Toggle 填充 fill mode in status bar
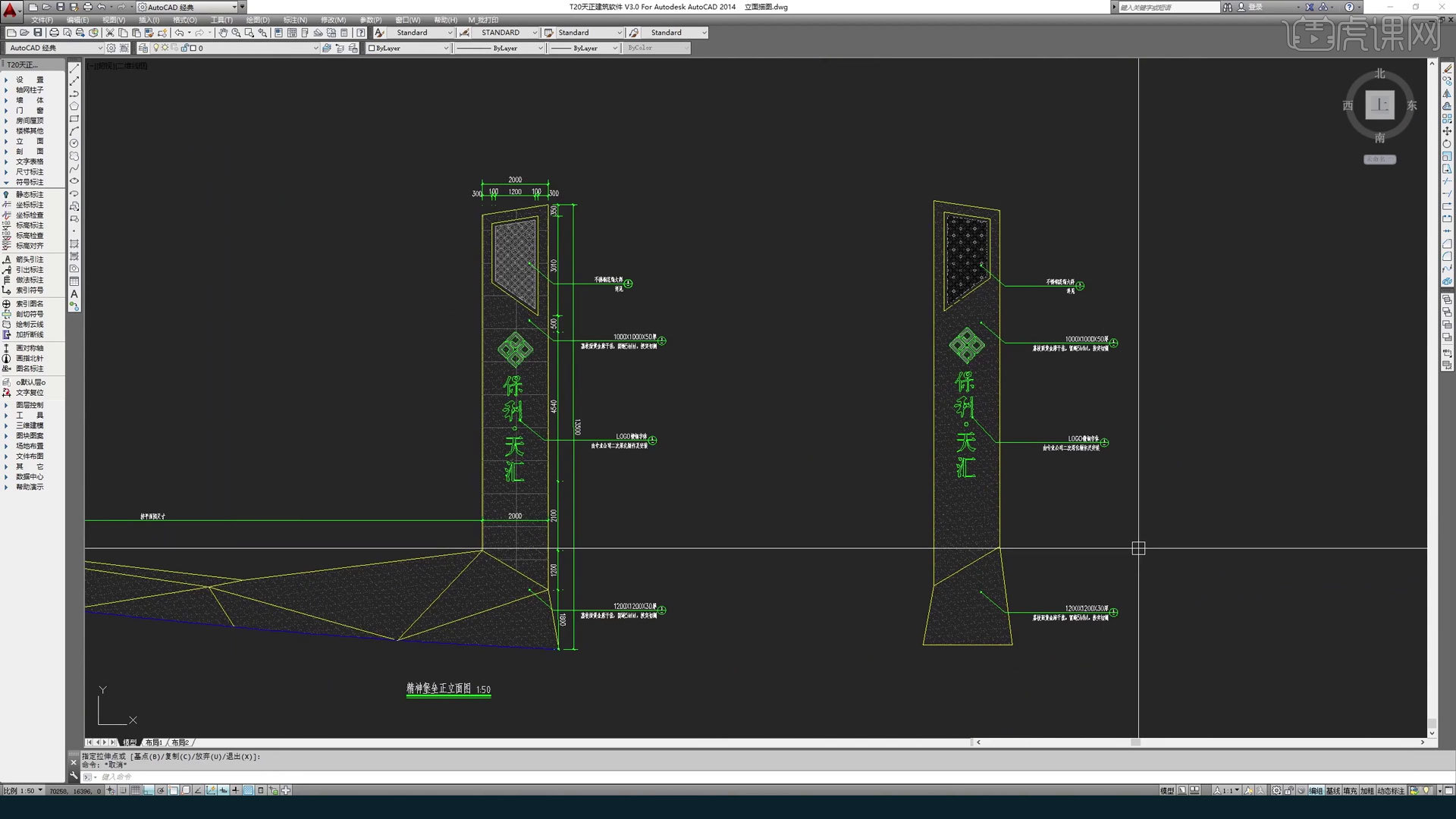Screen dimensions: 1456x819 click(1350, 790)
